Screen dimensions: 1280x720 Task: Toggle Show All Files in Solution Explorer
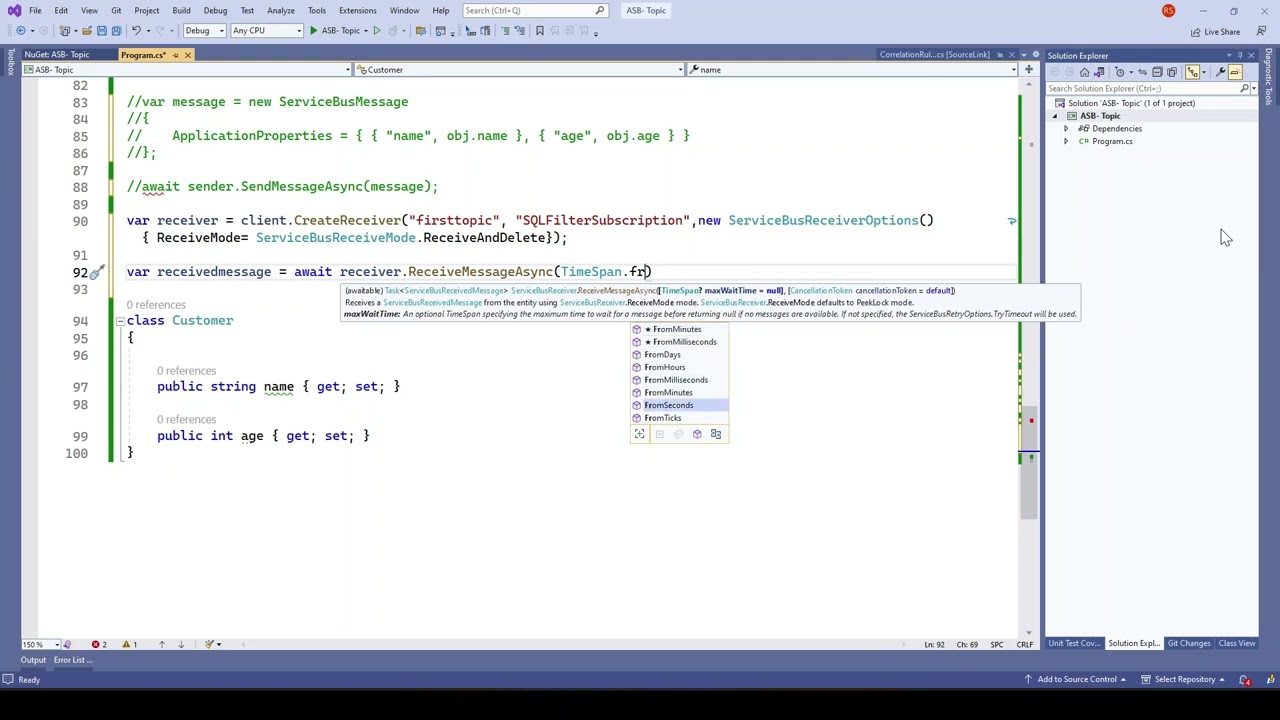[1171, 72]
